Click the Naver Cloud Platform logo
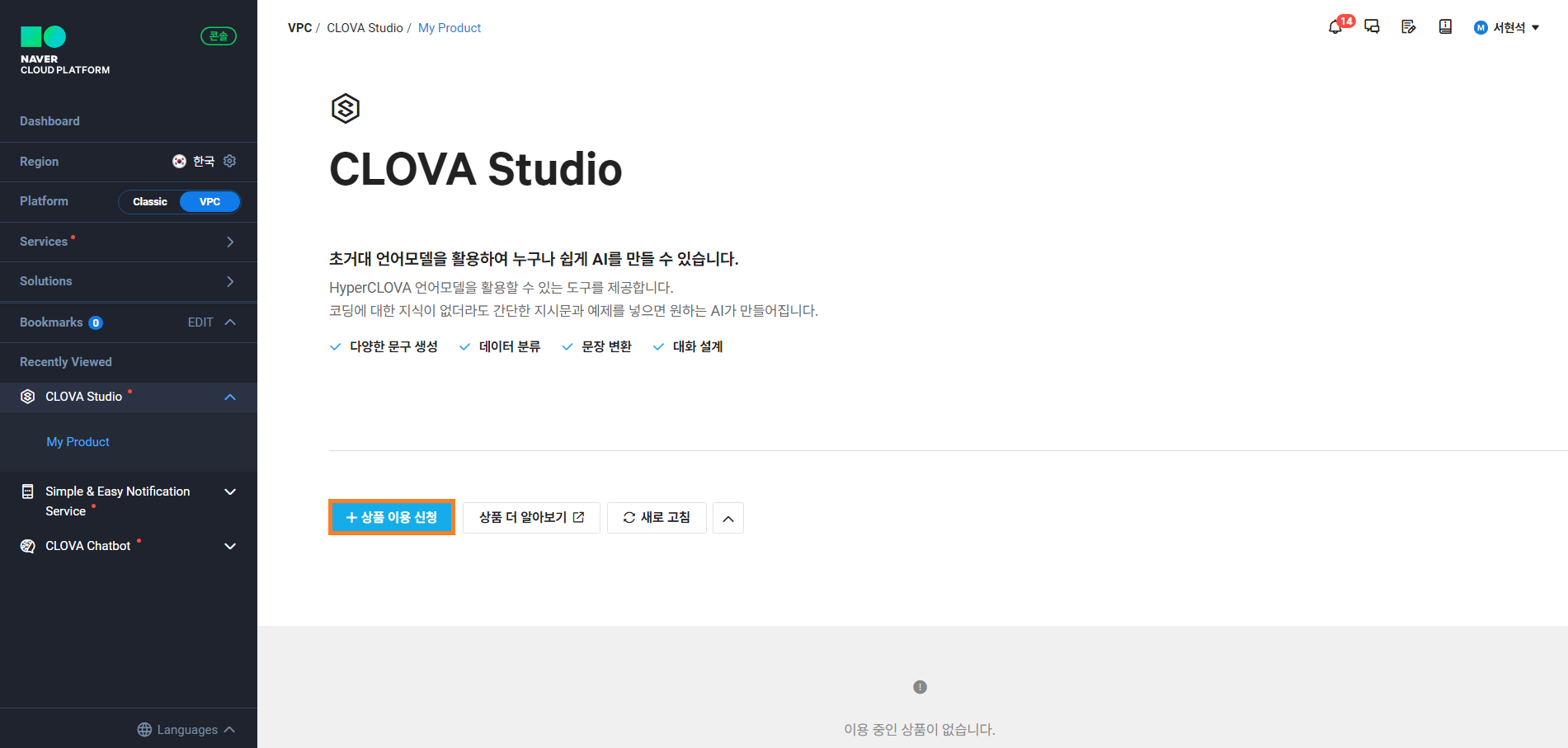 click(65, 50)
